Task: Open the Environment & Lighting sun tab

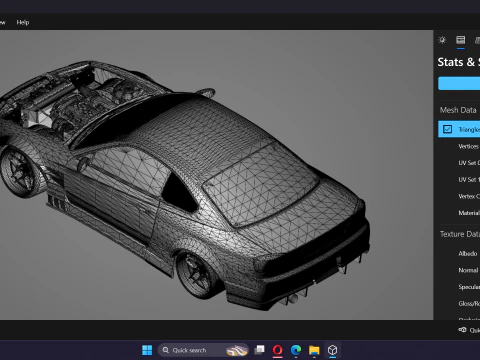Action: tap(442, 40)
